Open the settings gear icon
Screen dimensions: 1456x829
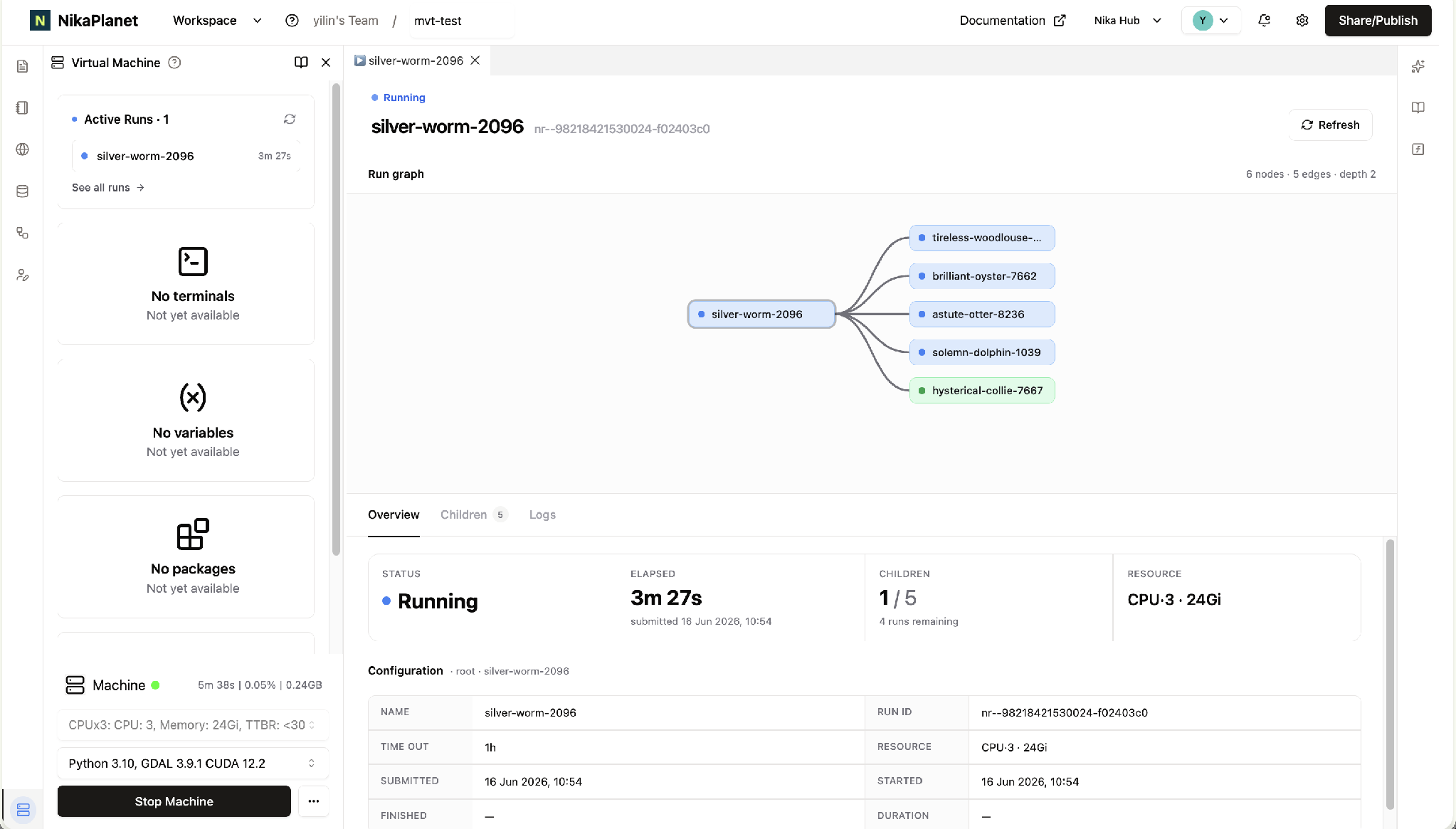coord(1302,21)
